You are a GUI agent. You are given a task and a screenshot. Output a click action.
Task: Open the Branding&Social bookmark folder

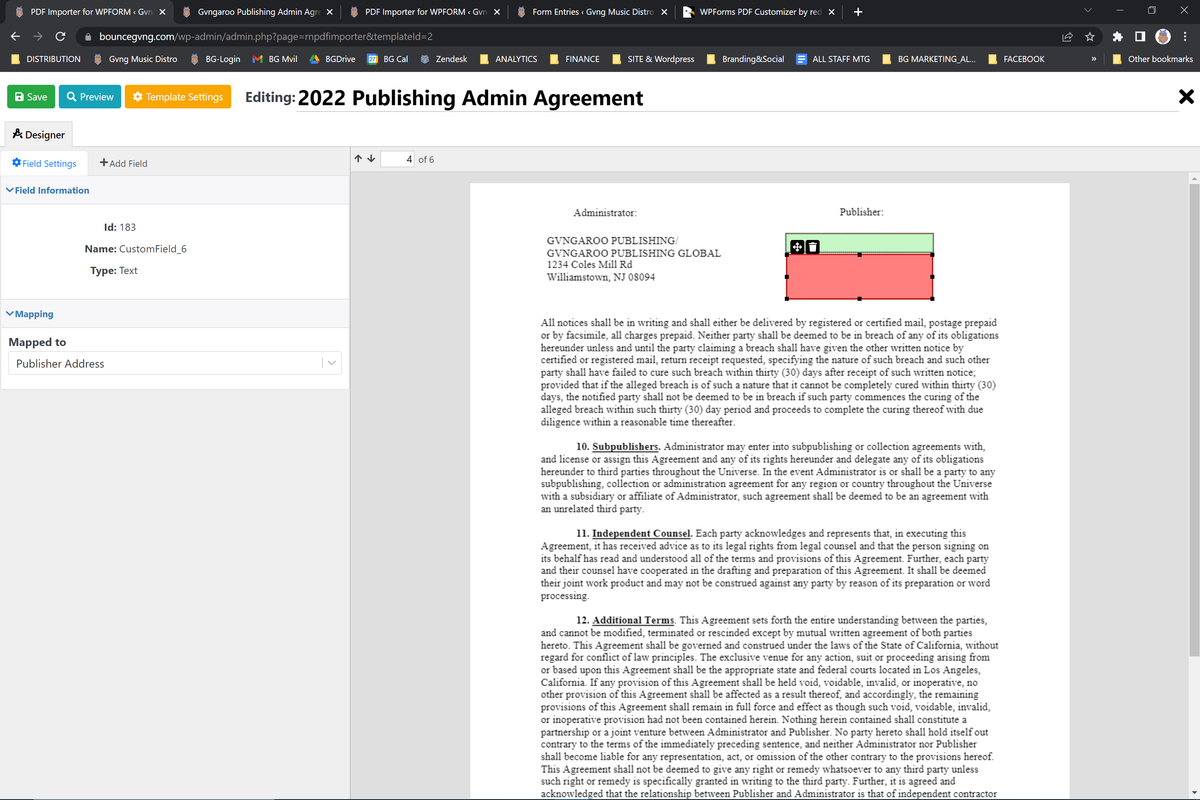(x=745, y=59)
